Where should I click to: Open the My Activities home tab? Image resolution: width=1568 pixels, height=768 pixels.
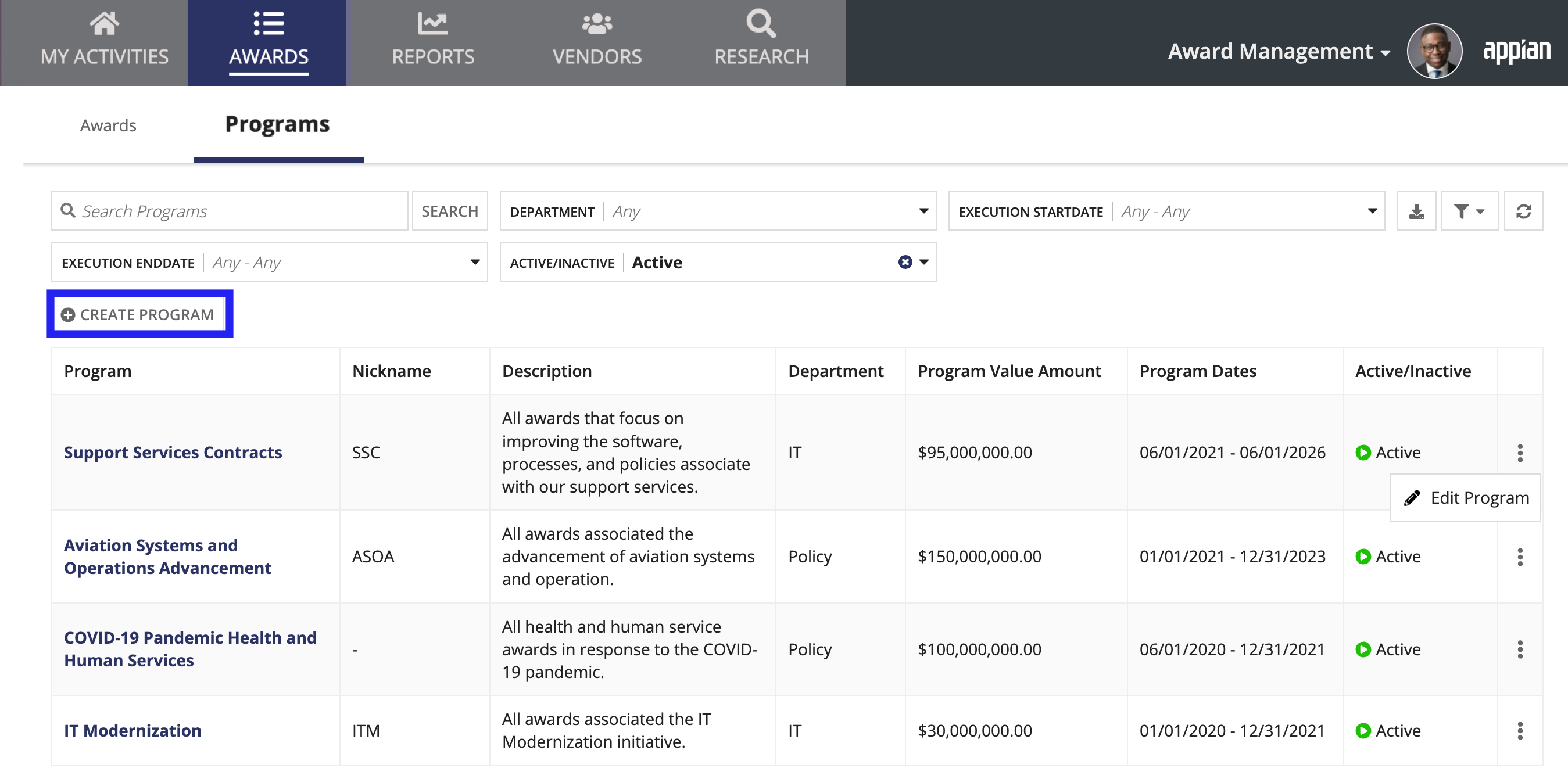[104, 42]
